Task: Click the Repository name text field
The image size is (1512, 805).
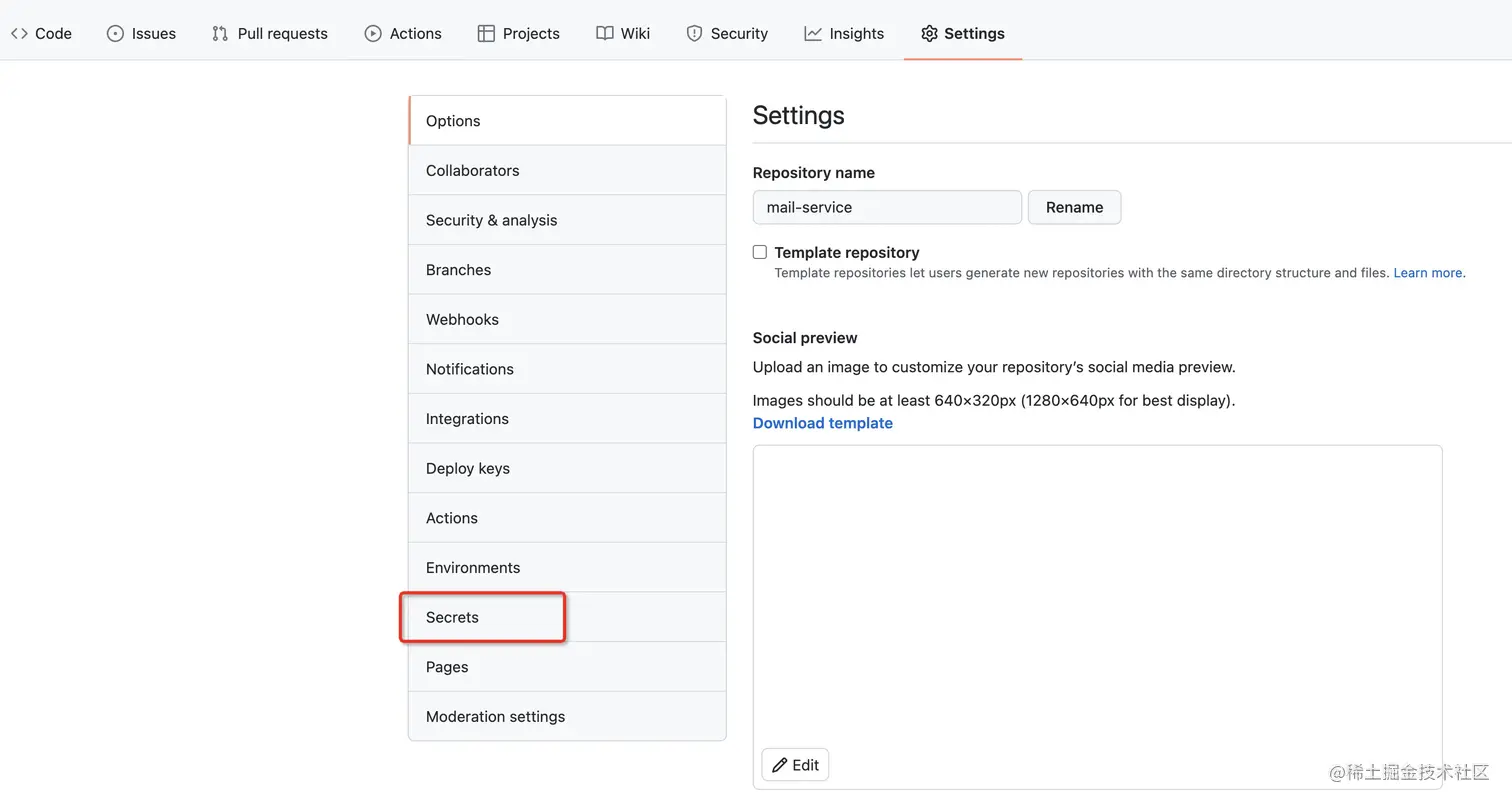Action: click(887, 207)
